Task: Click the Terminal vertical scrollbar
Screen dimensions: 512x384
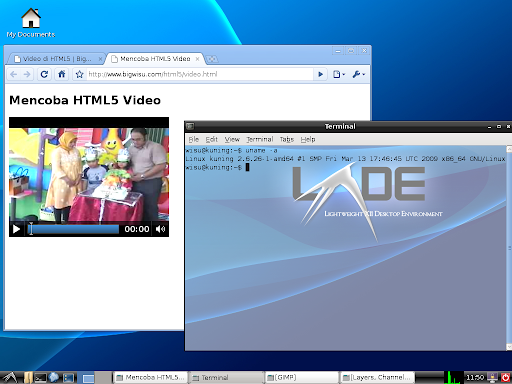Action: pyautogui.click(x=509, y=248)
